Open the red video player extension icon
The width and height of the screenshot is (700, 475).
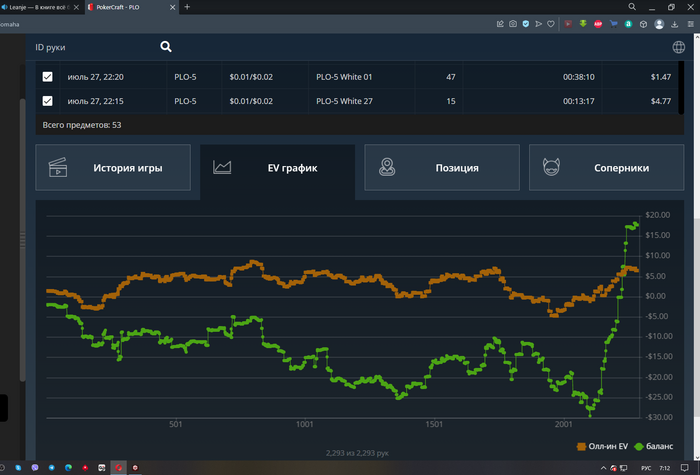pyautogui.click(x=568, y=24)
